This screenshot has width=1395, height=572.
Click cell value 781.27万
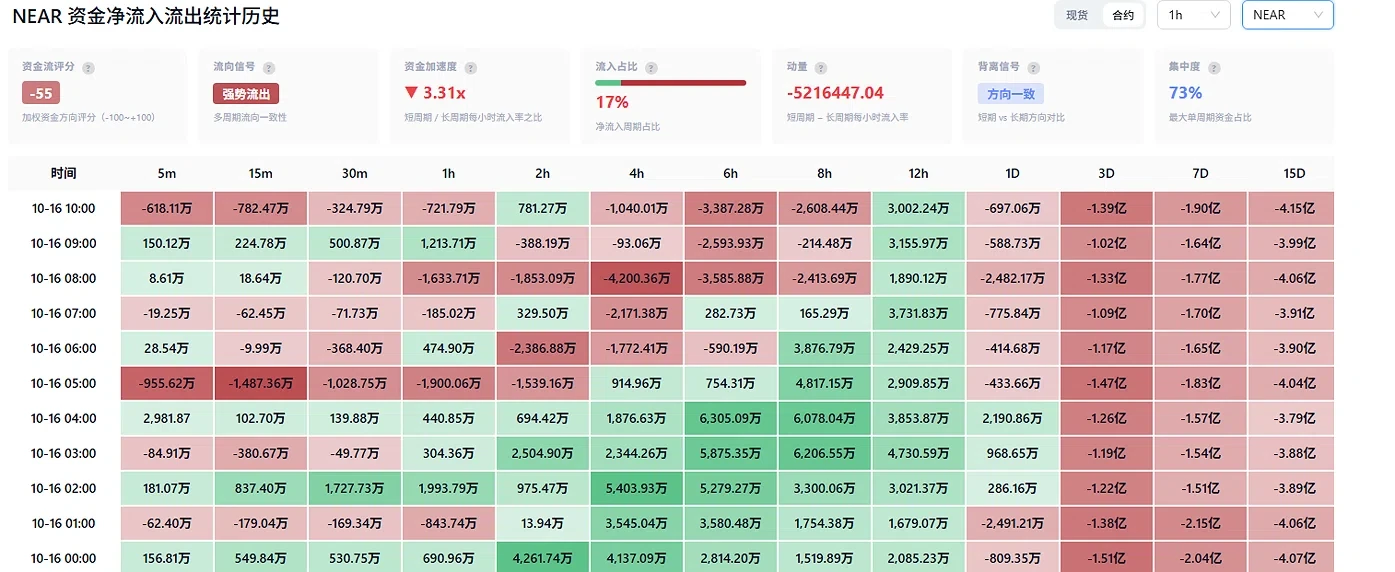[x=542, y=208]
